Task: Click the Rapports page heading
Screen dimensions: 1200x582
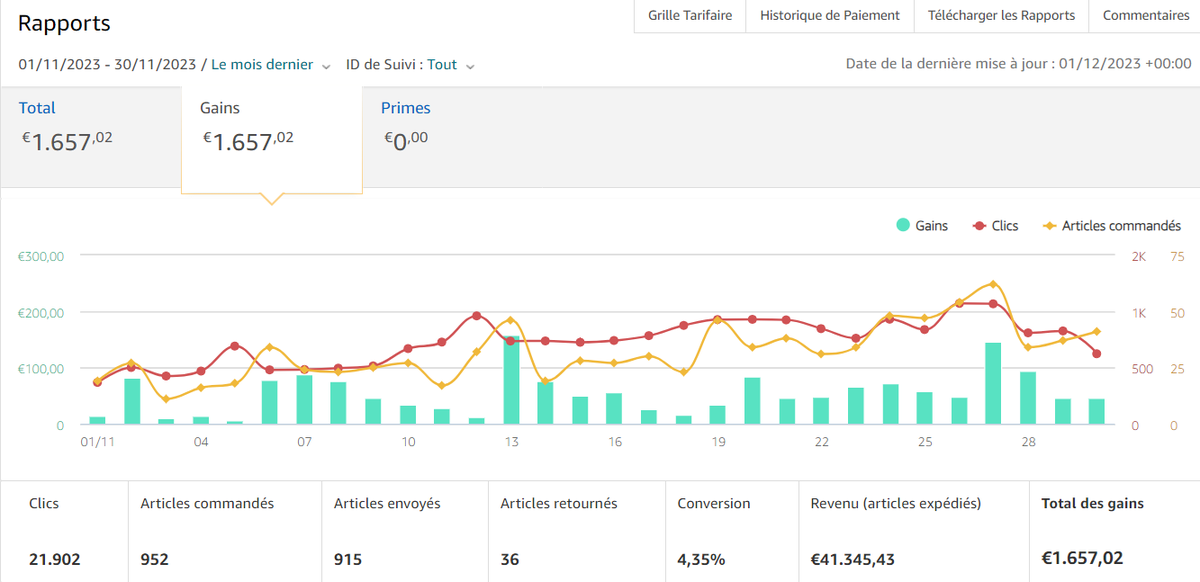Action: (64, 23)
